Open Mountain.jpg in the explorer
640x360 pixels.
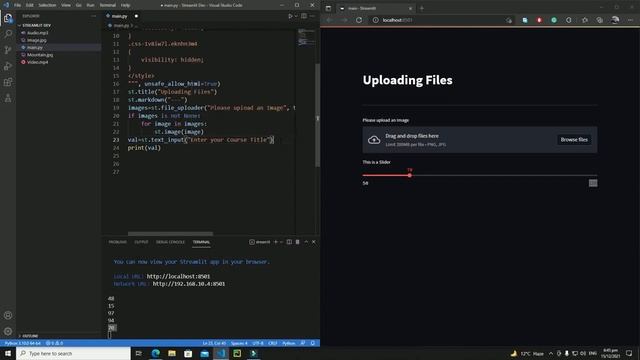pyautogui.click(x=40, y=55)
